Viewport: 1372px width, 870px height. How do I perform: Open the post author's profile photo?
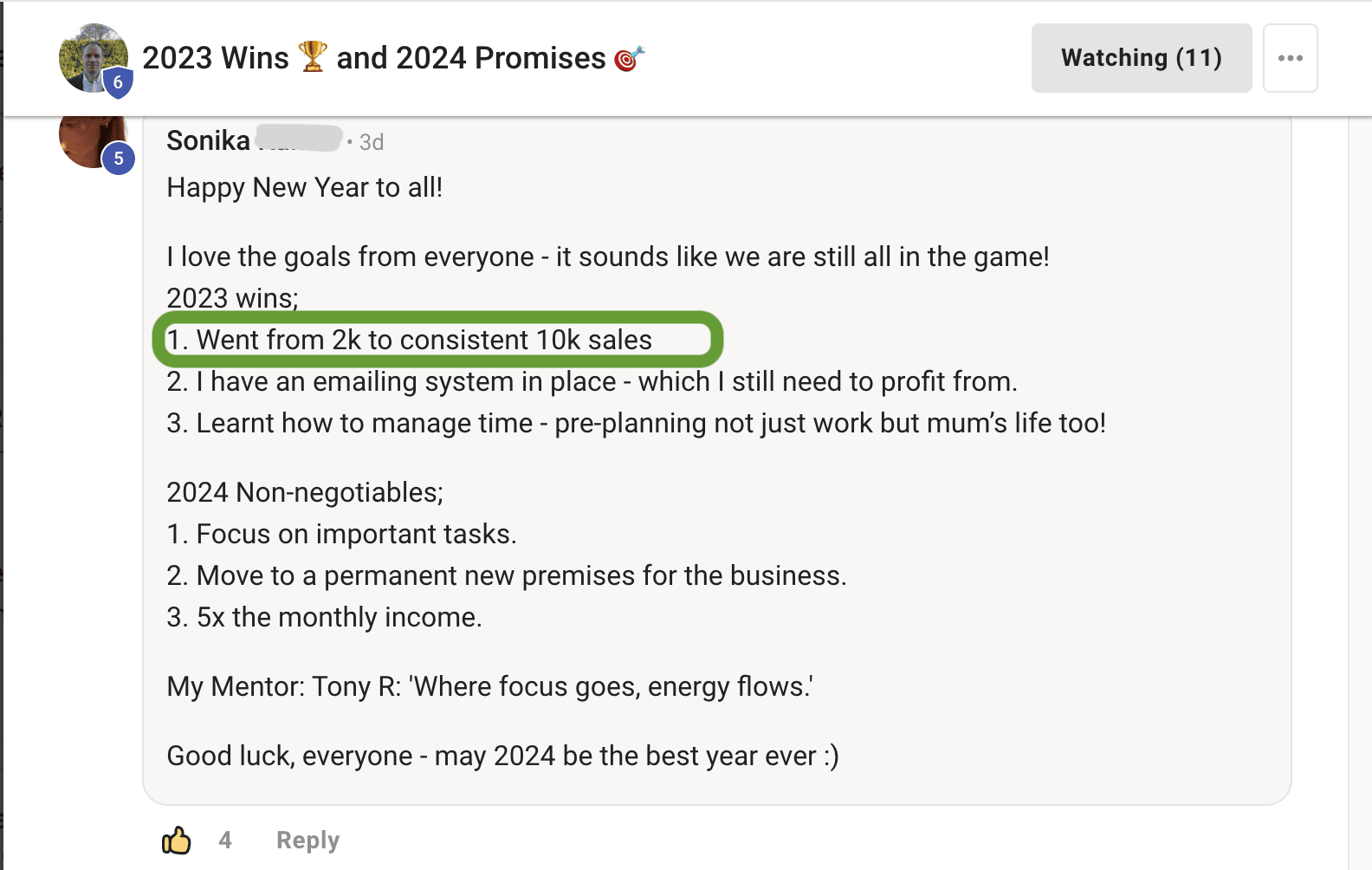point(93,58)
